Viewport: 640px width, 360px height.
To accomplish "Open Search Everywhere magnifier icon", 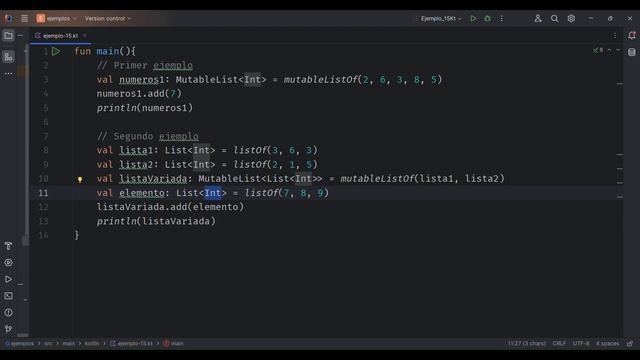I will click(554, 18).
